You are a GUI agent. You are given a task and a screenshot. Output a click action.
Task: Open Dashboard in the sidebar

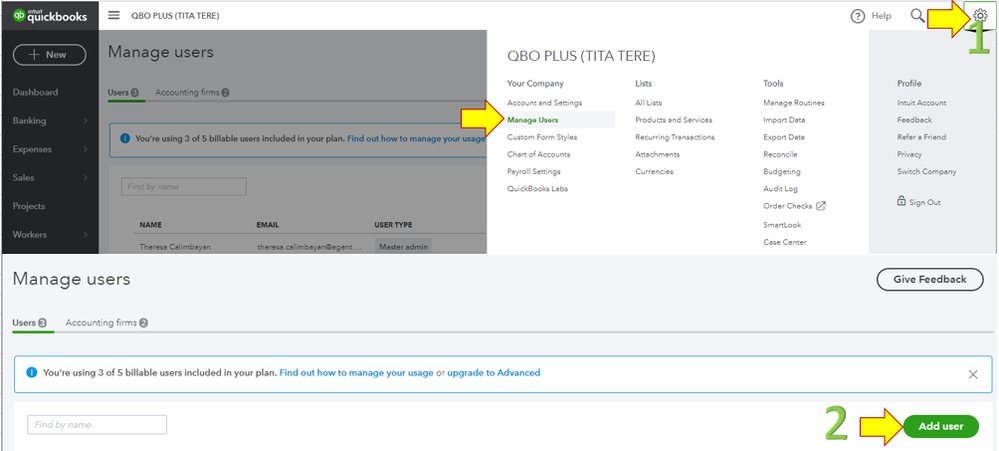(x=35, y=92)
